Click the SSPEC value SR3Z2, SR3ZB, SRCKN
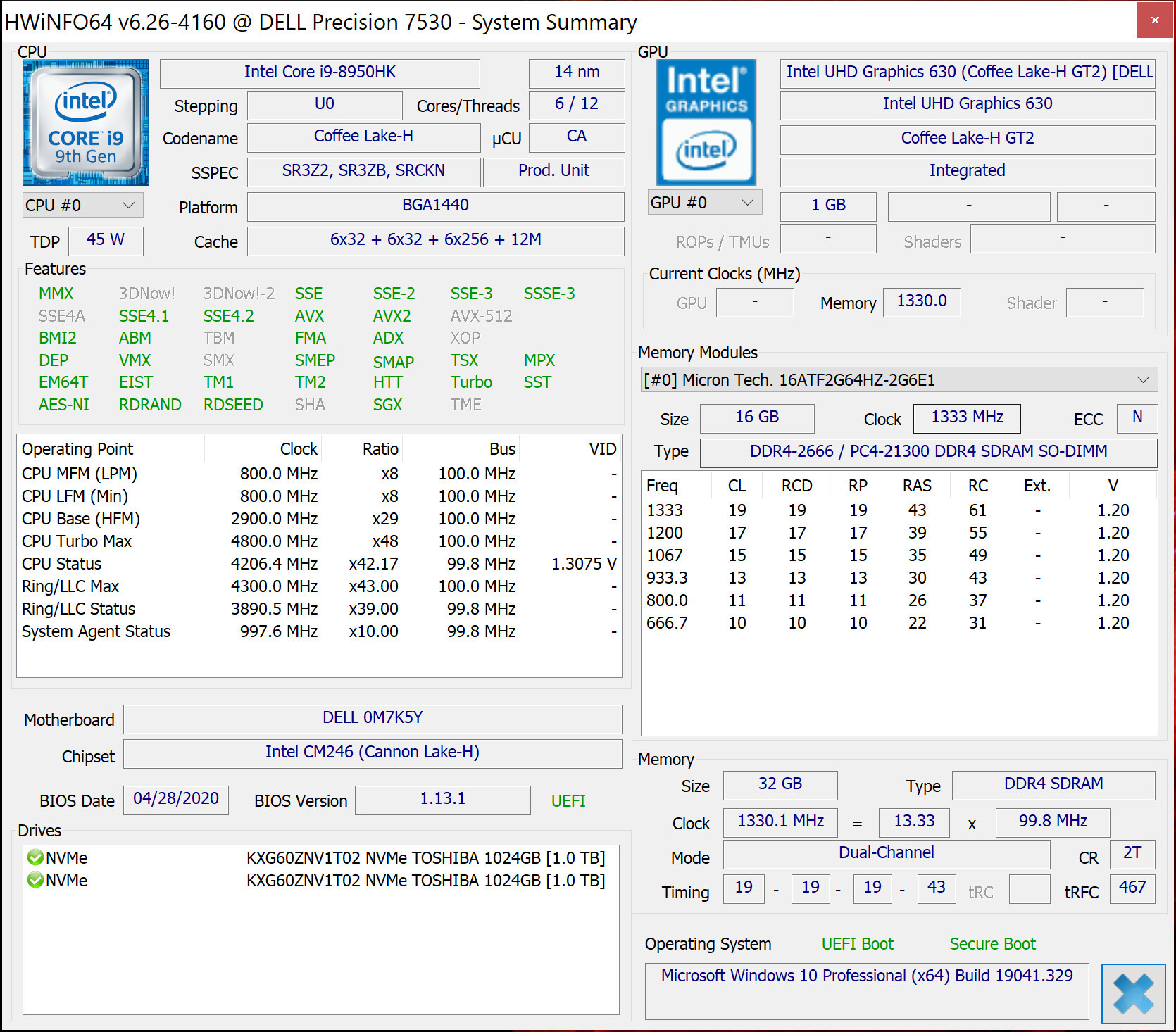This screenshot has width=1176, height=1032. [x=363, y=171]
